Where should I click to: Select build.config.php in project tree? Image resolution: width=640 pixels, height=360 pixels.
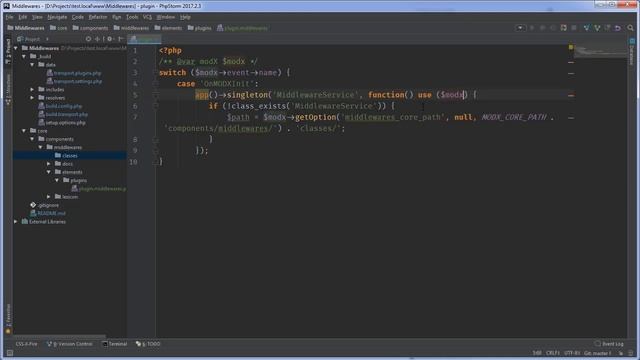tap(60, 106)
